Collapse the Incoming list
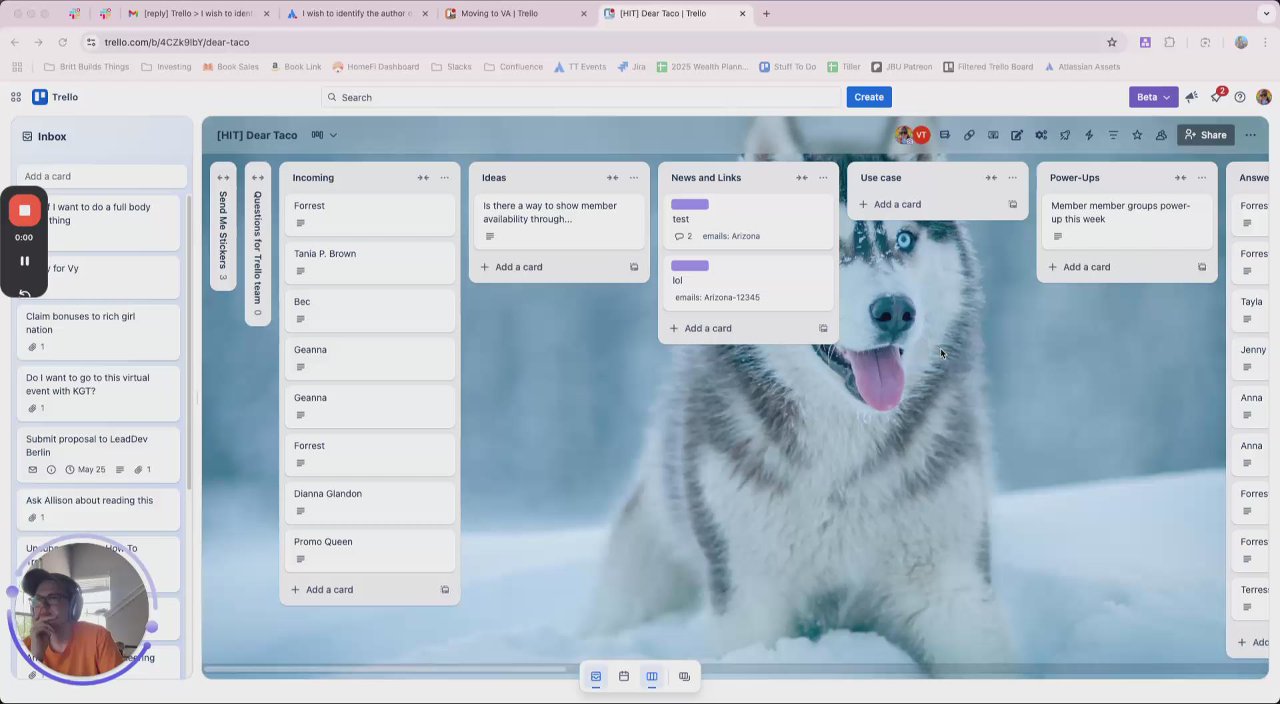The width and height of the screenshot is (1280, 704). [423, 178]
